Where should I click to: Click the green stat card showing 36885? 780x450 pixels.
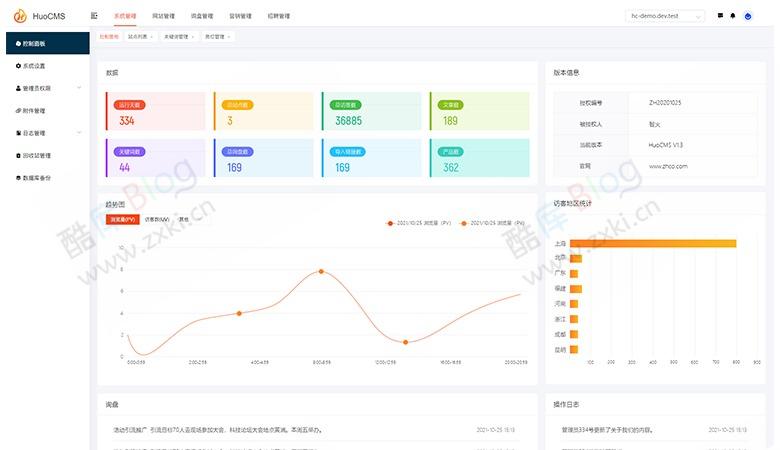click(x=372, y=111)
